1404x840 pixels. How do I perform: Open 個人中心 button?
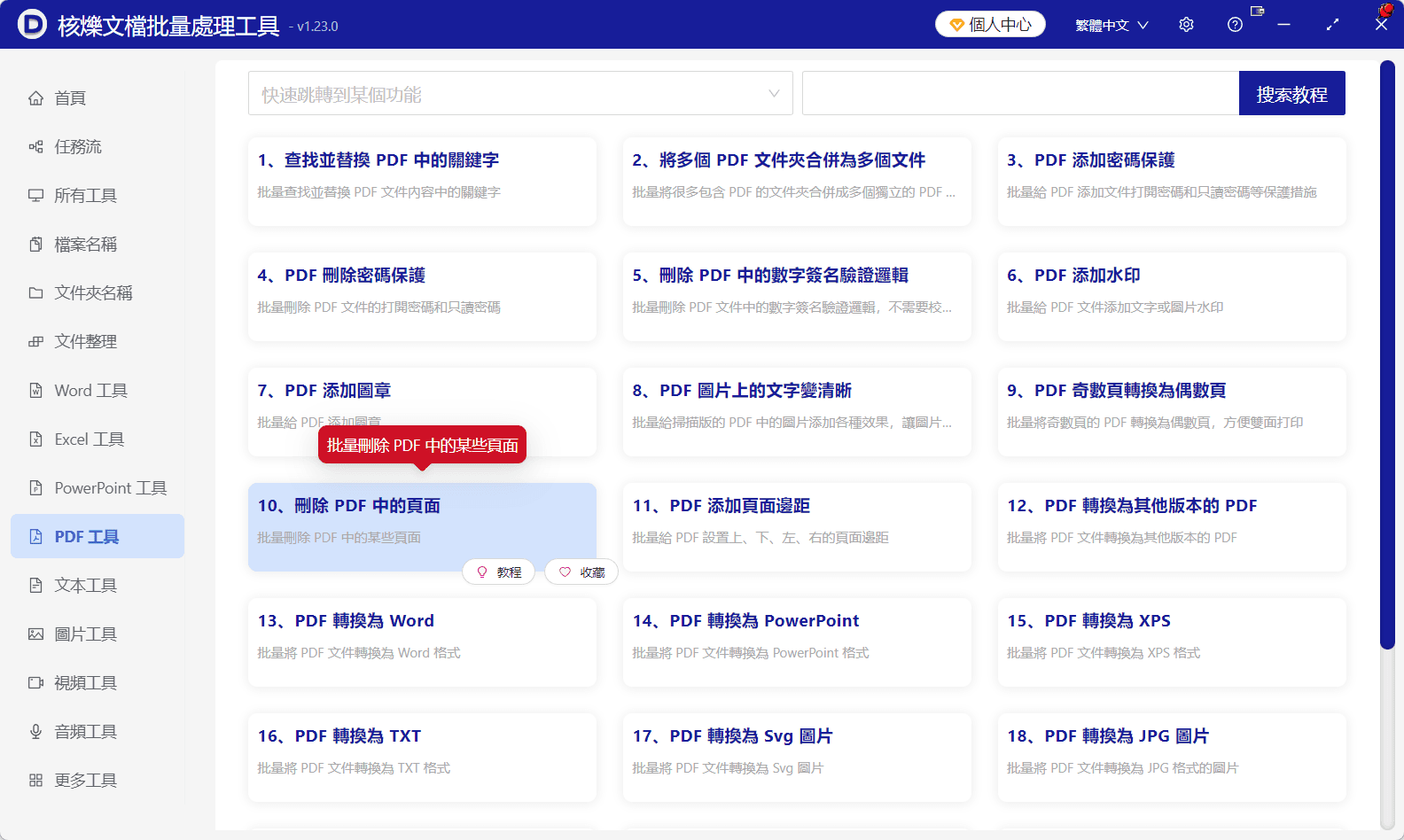[990, 25]
